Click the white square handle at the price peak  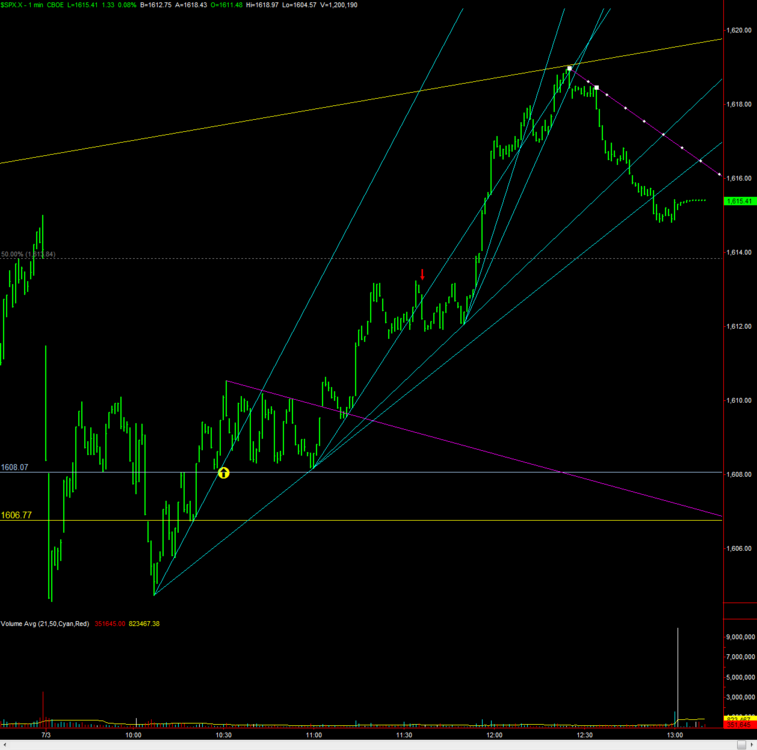click(x=570, y=69)
